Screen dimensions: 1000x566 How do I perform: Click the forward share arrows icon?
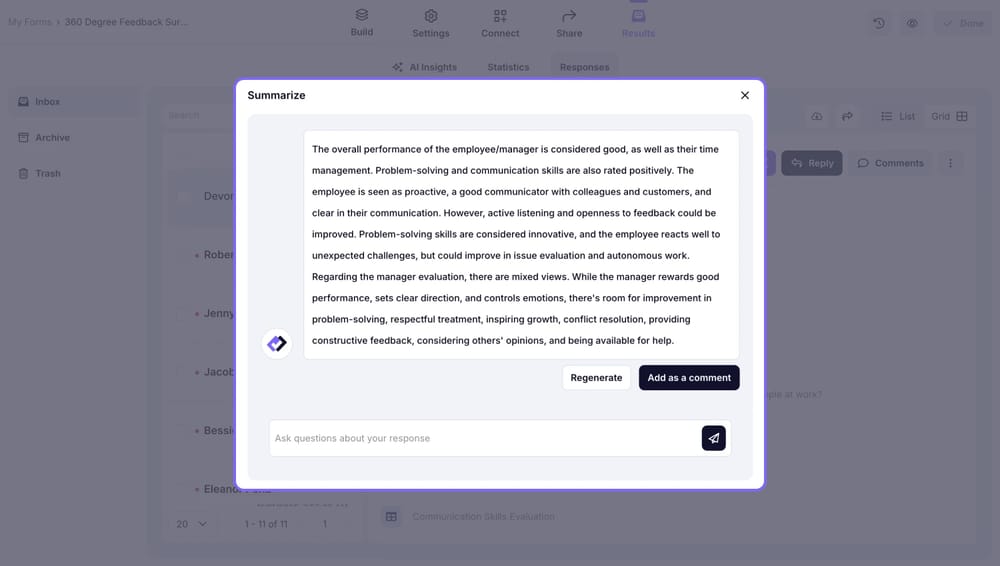pyautogui.click(x=847, y=117)
